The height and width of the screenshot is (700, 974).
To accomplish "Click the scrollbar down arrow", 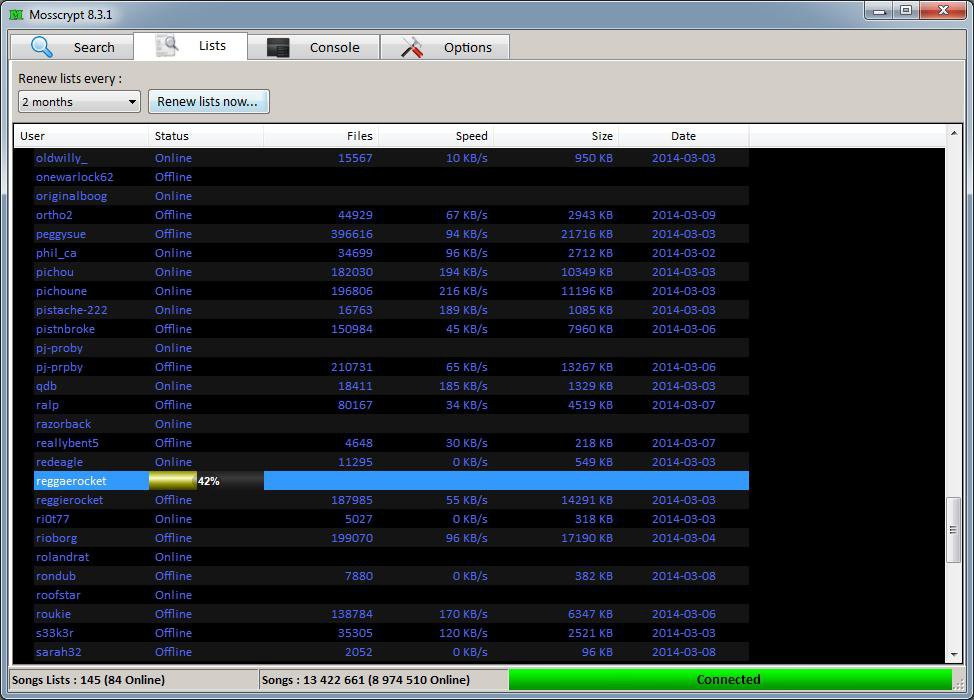I will coord(954,655).
